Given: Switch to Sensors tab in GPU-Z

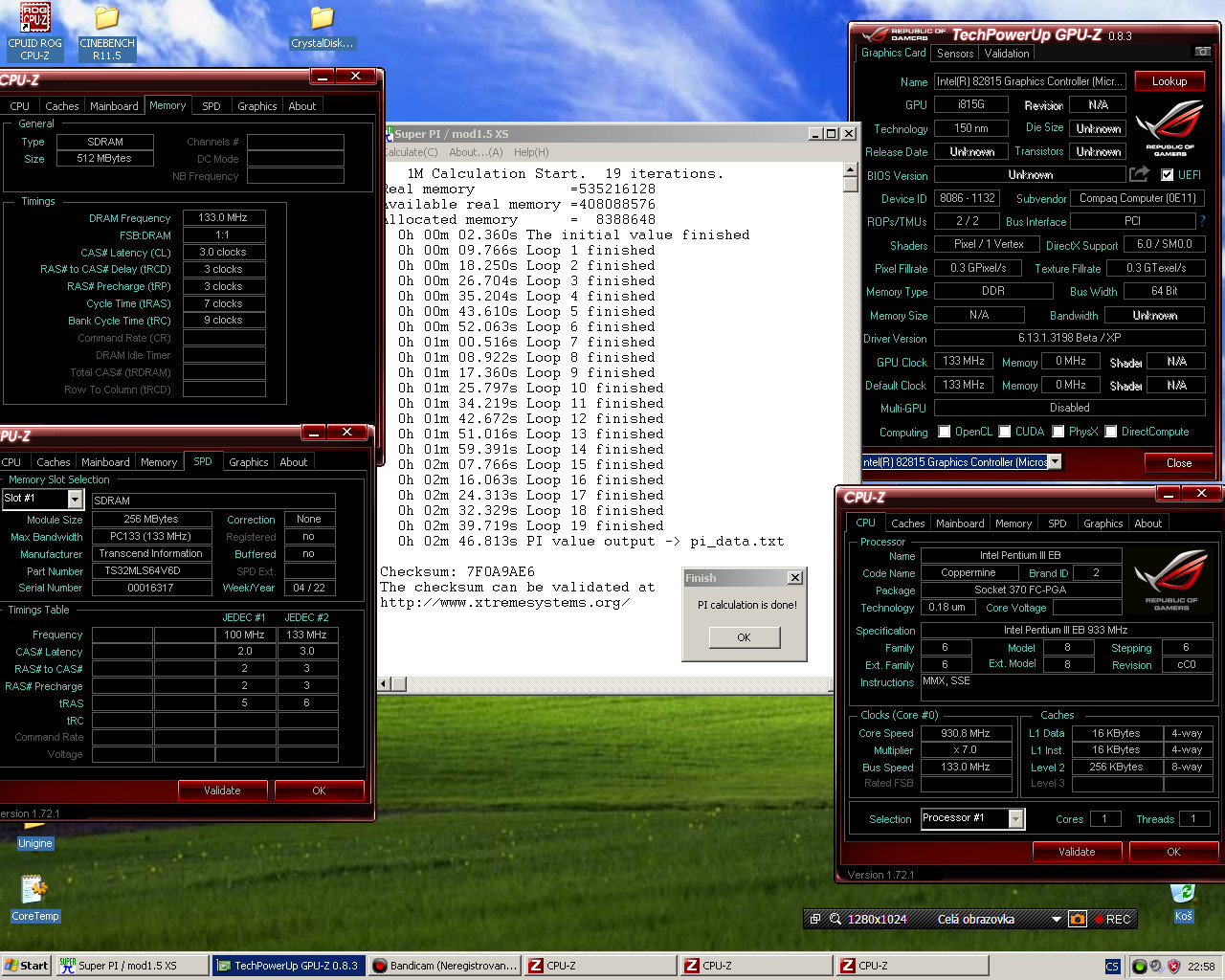Looking at the screenshot, I should 955,54.
